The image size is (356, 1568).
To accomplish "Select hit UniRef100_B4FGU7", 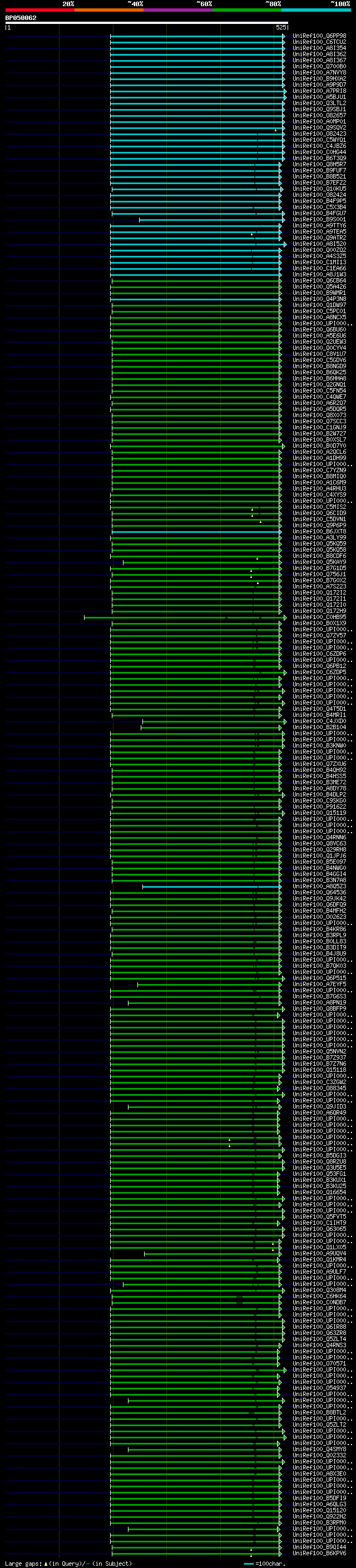I will pyautogui.click(x=319, y=214).
